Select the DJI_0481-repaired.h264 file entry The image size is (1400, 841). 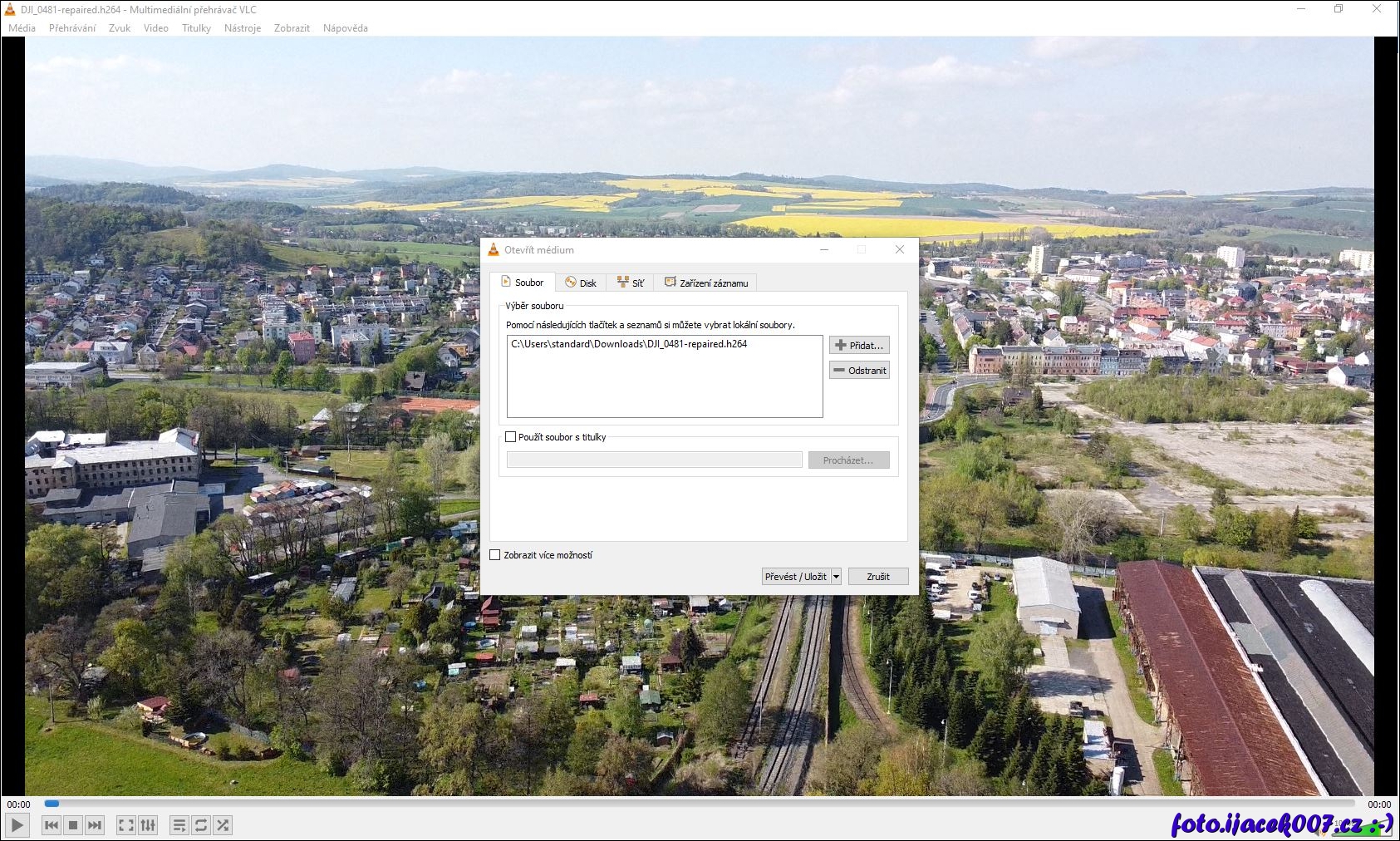(x=629, y=344)
